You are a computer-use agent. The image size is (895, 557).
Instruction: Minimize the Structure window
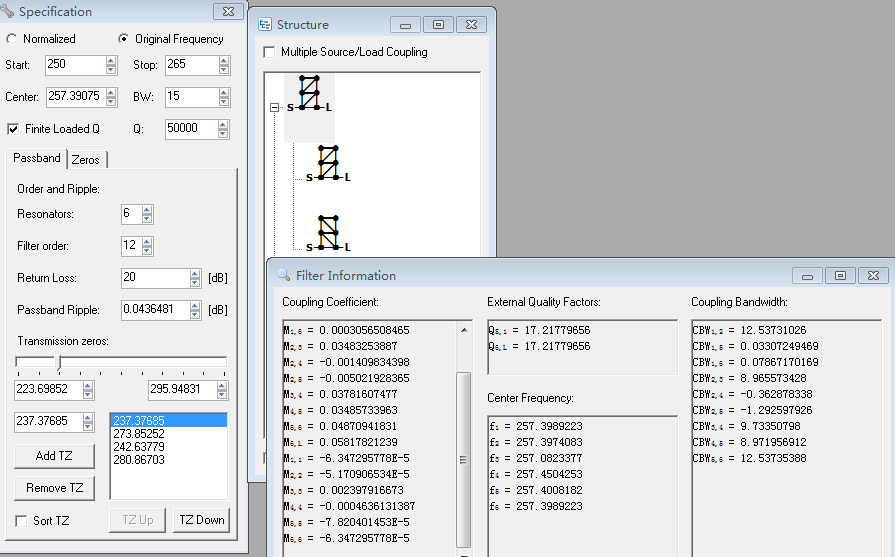coord(405,25)
